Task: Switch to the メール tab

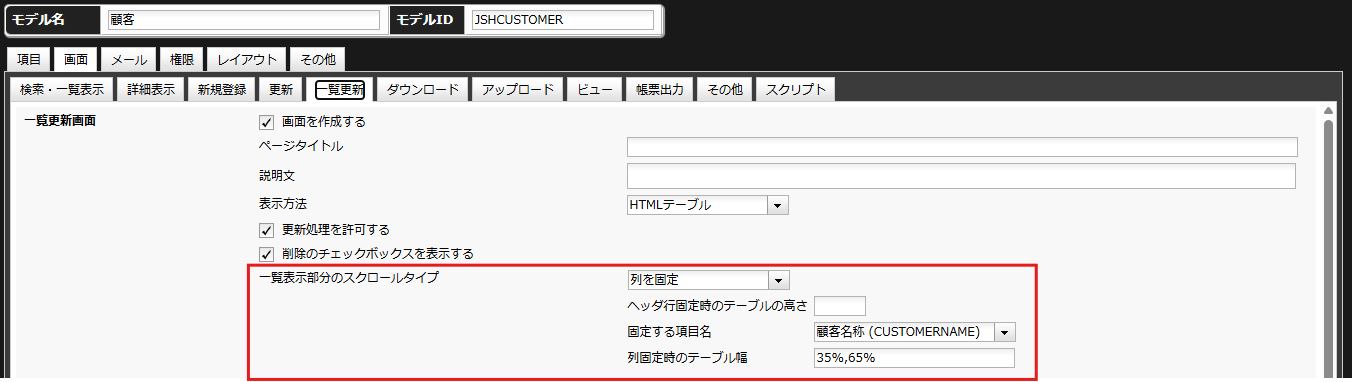Action: click(129, 59)
